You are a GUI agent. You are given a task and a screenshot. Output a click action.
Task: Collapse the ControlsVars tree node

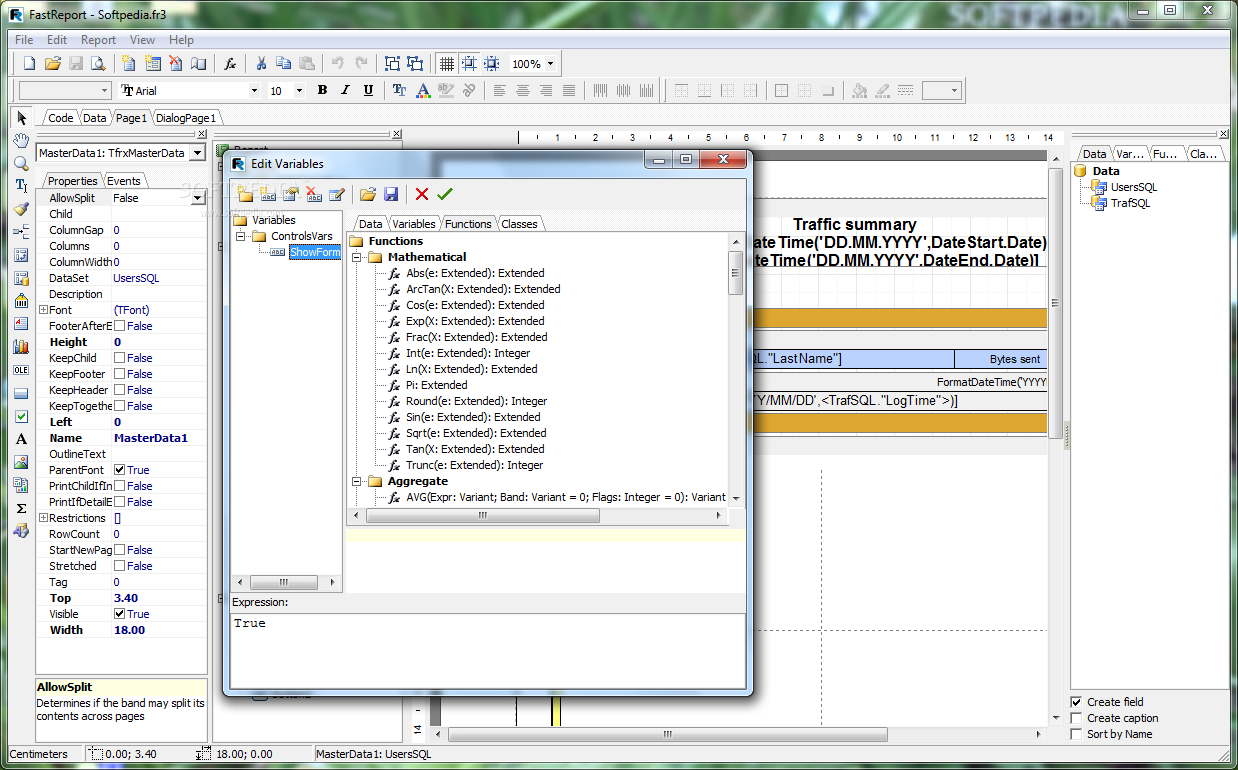[241, 236]
